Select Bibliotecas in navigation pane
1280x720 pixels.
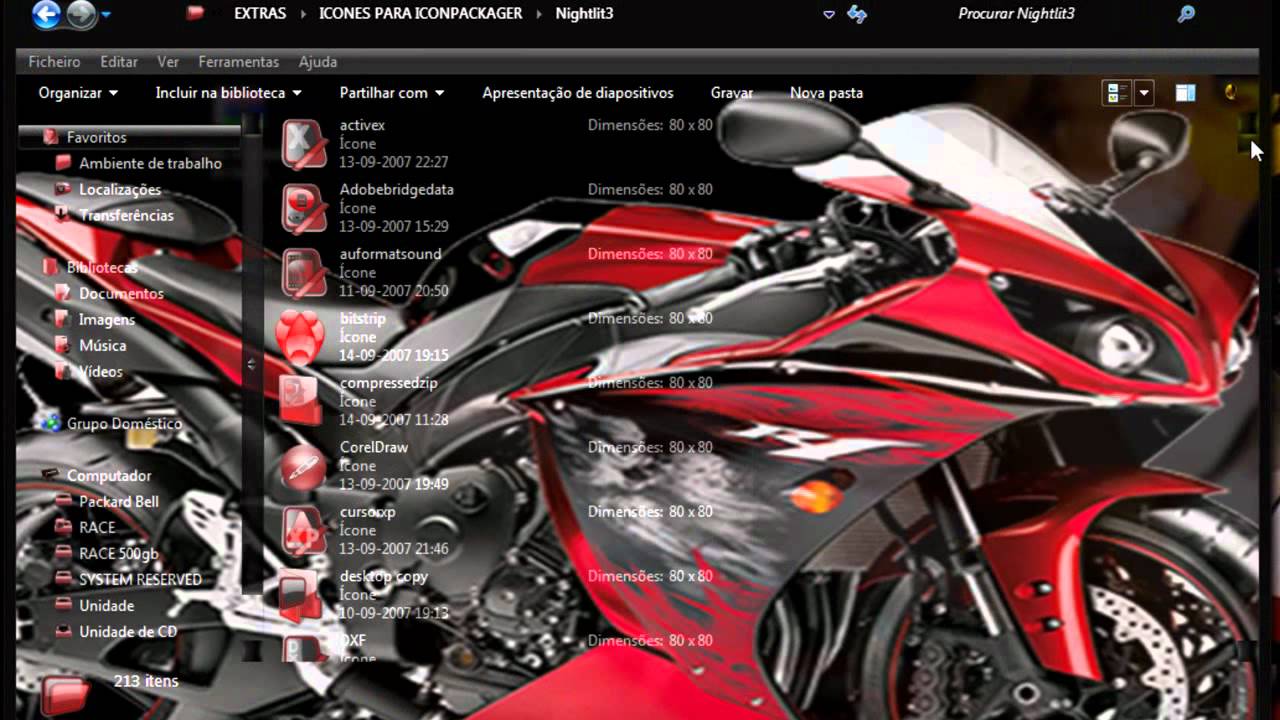click(102, 267)
